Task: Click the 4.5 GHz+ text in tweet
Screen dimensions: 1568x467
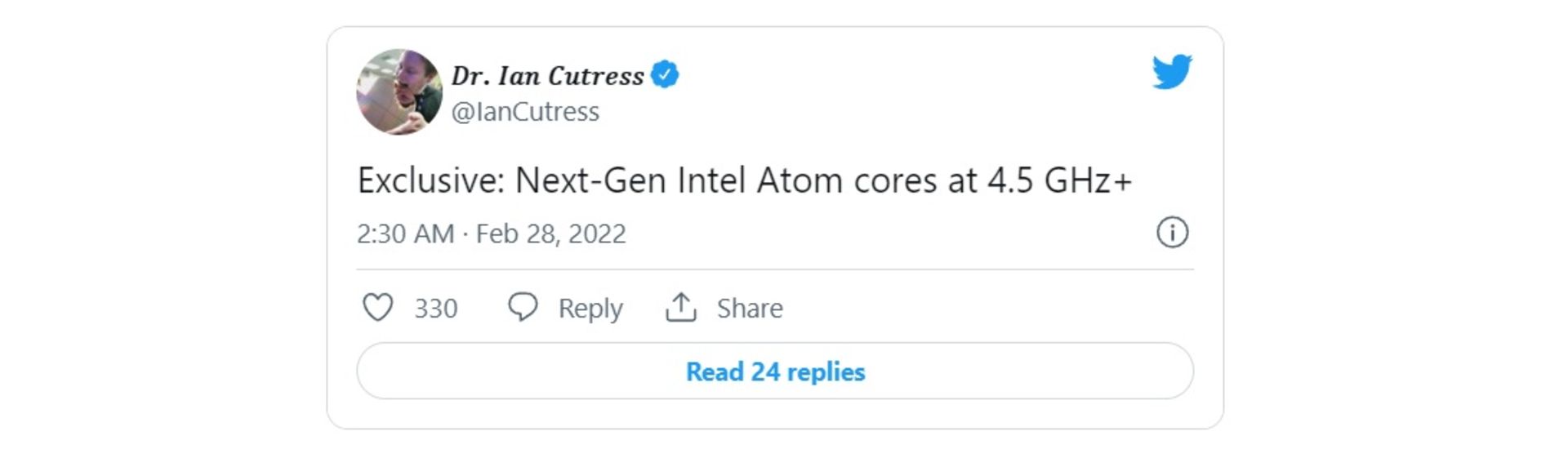Action: [1060, 180]
